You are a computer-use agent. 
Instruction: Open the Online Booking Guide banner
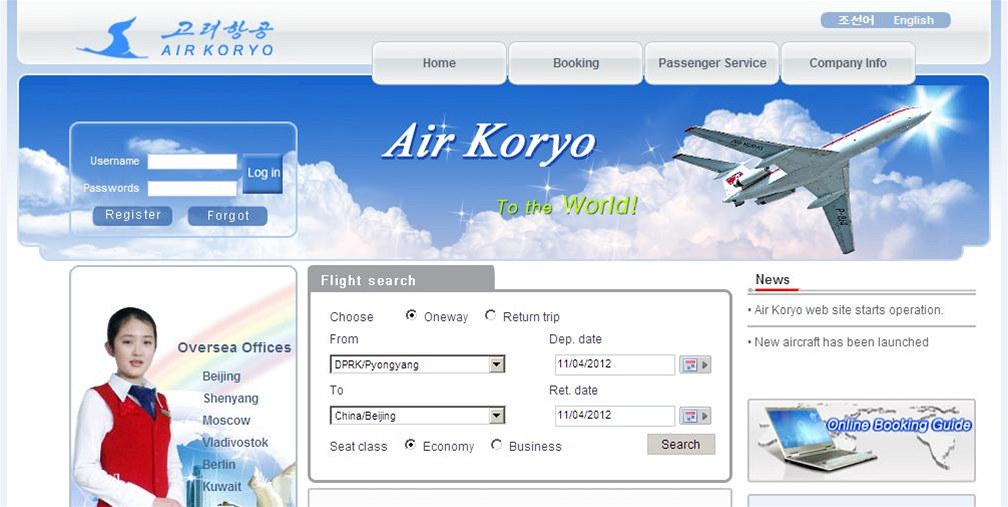click(861, 440)
